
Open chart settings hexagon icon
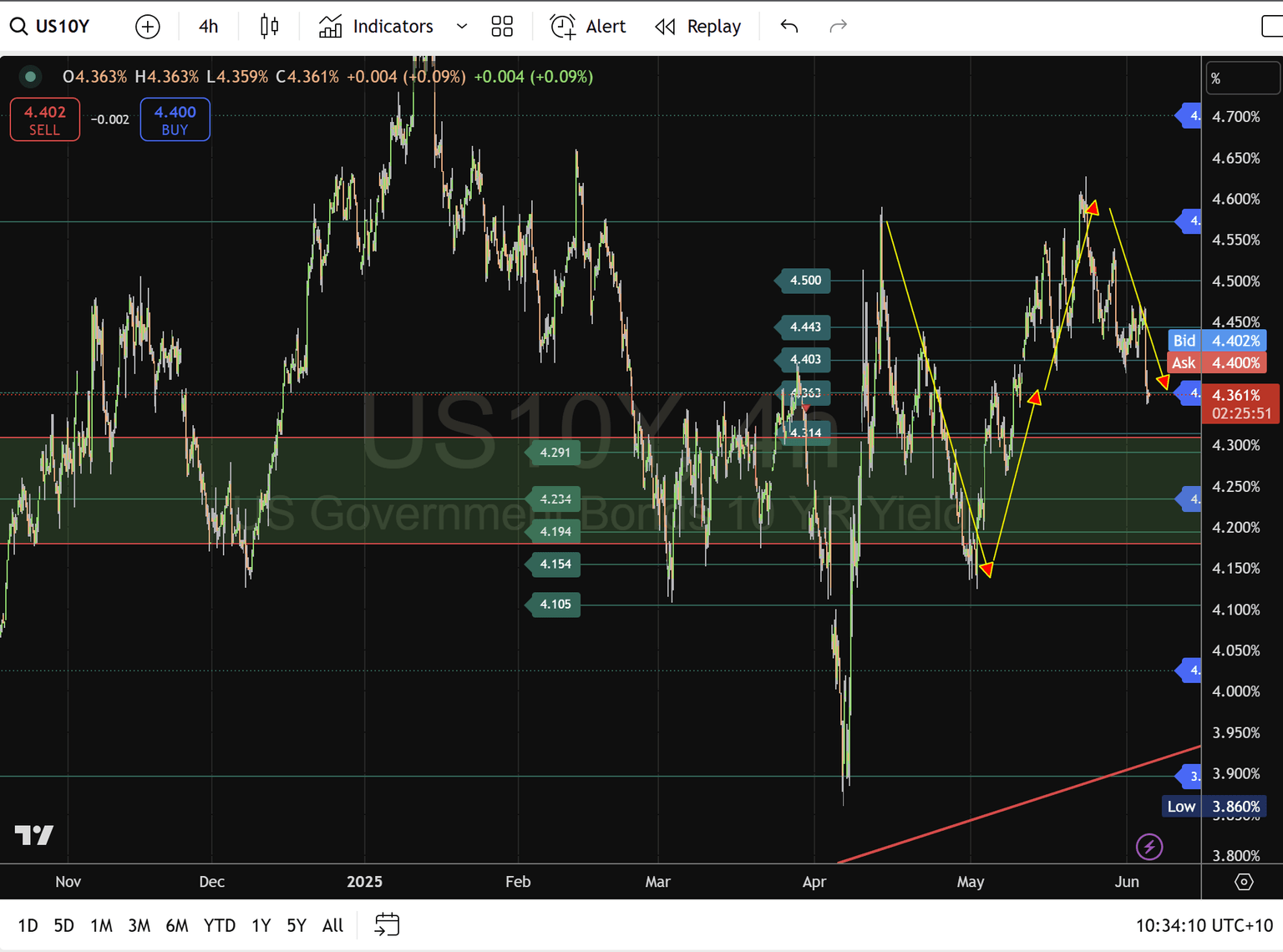[1244, 882]
